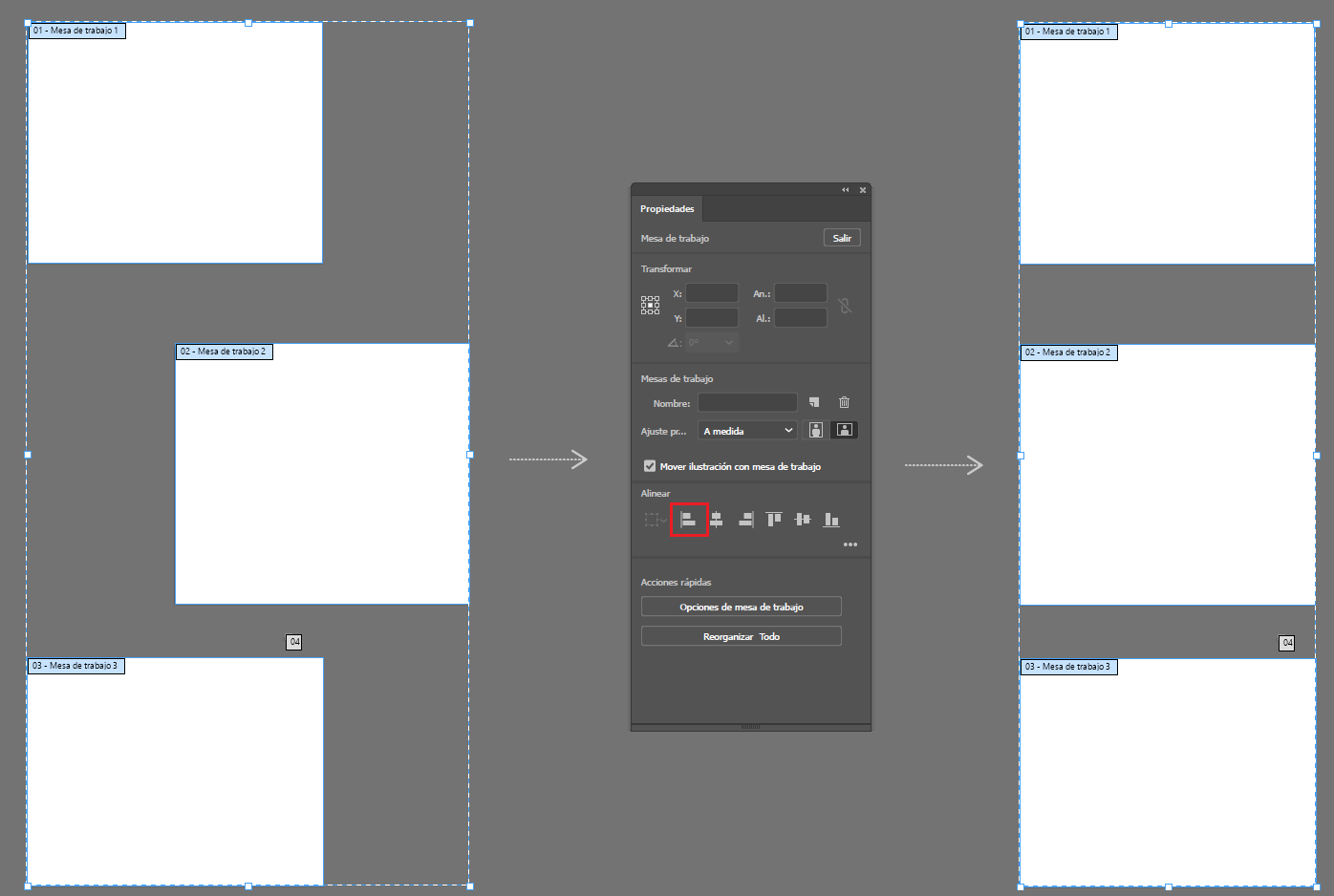This screenshot has width=1334, height=896.
Task: Switch to the Propiedades tab
Action: (667, 208)
